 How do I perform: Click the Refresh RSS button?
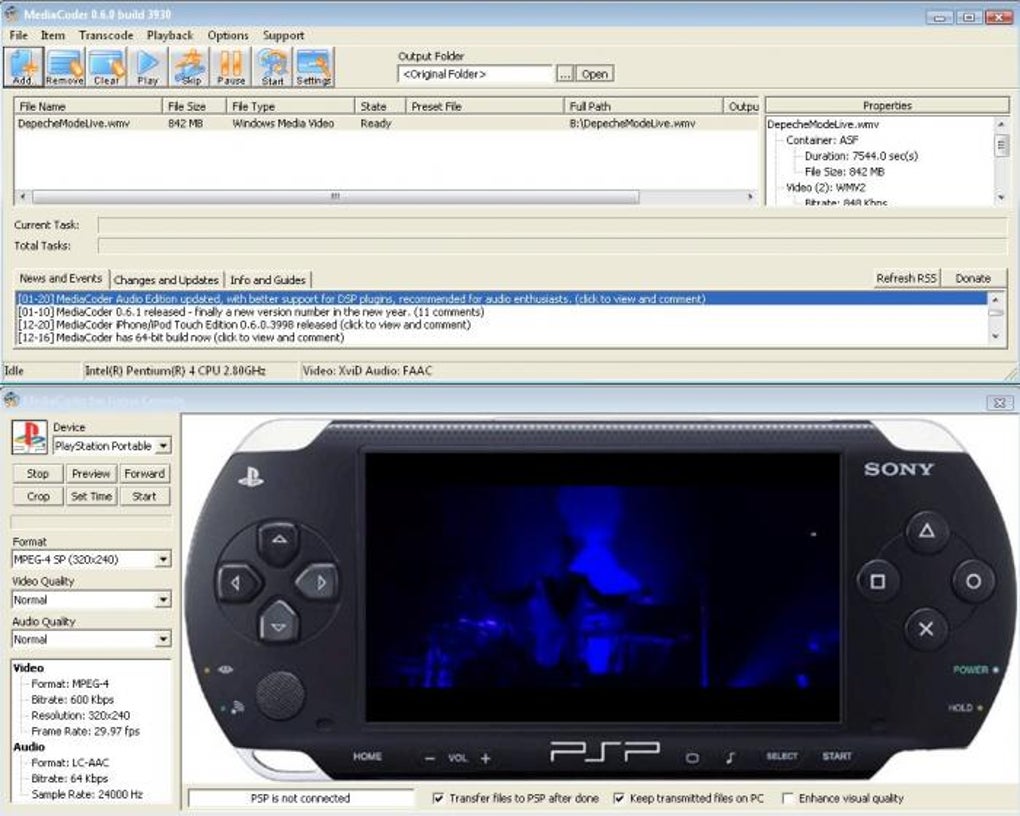click(906, 278)
